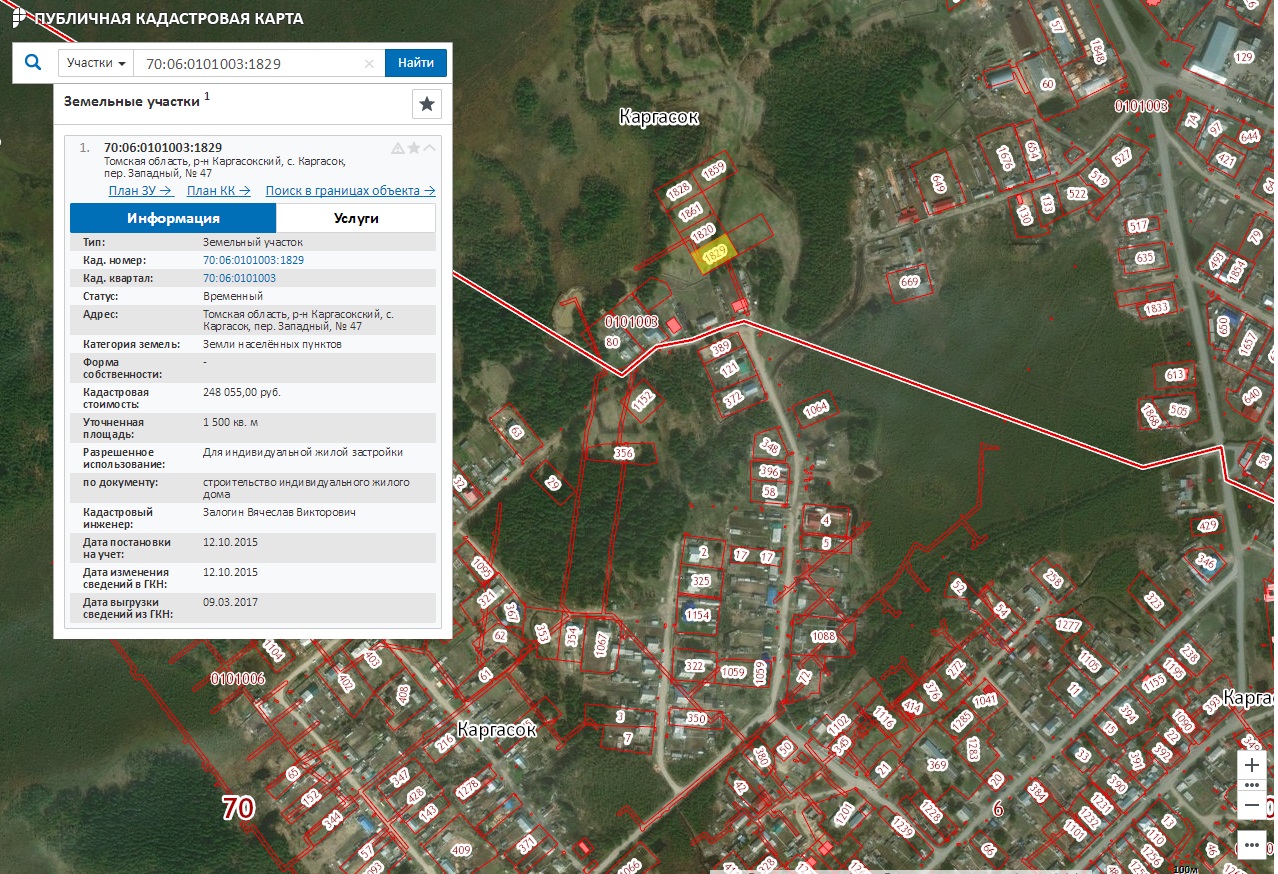Open the bottom three-dots map menu
Image resolution: width=1278 pixels, height=874 pixels.
(x=1252, y=844)
